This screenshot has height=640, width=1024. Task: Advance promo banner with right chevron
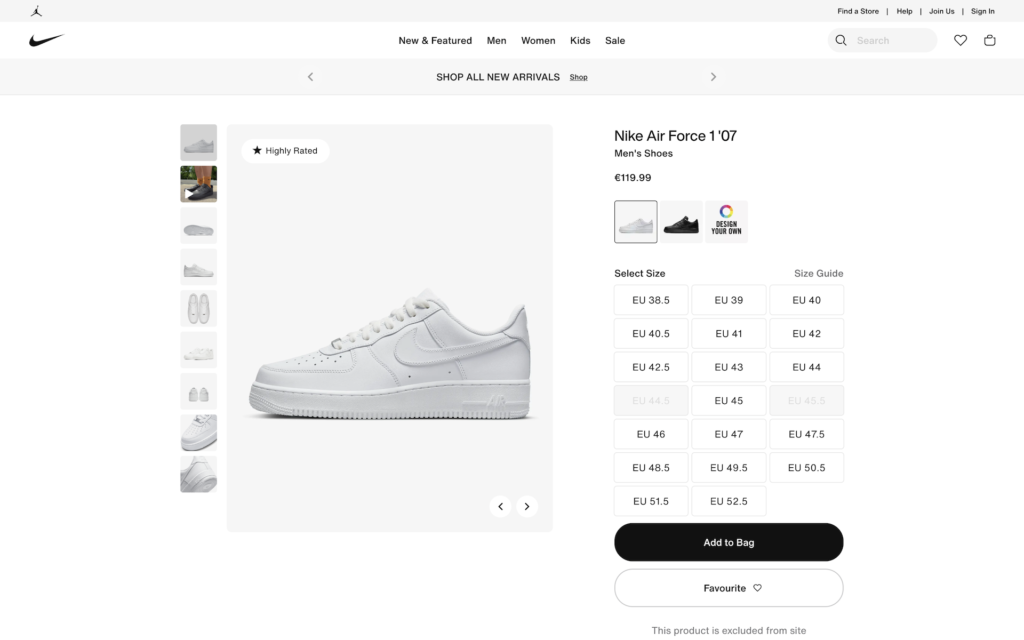coord(713,77)
